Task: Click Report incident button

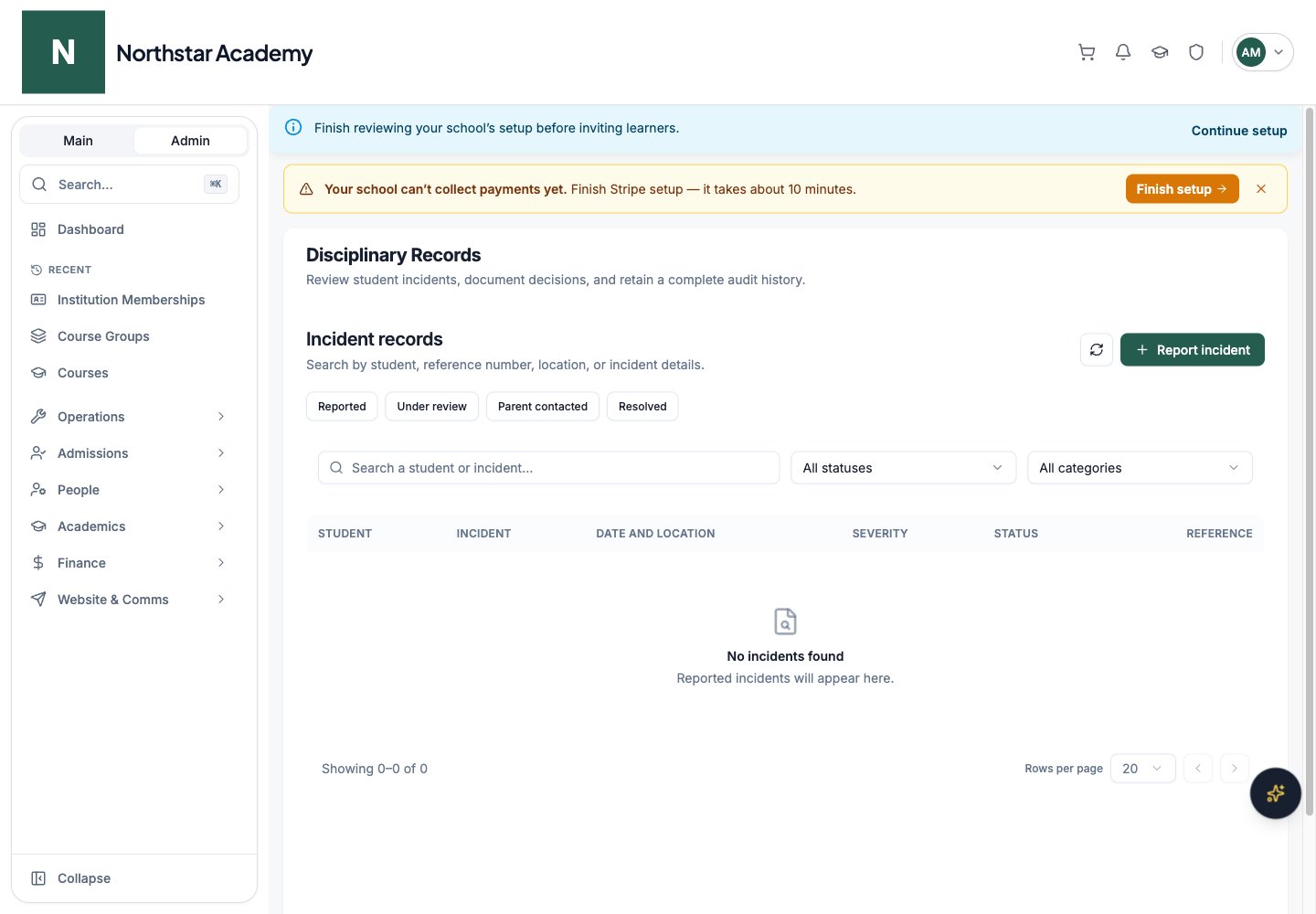Action: 1192,350
